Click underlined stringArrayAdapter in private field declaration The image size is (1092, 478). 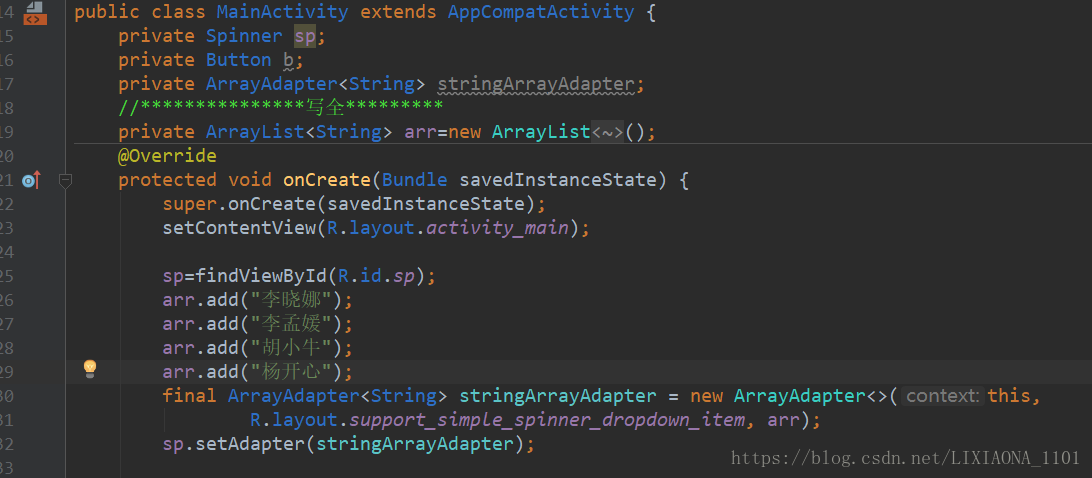tap(536, 85)
